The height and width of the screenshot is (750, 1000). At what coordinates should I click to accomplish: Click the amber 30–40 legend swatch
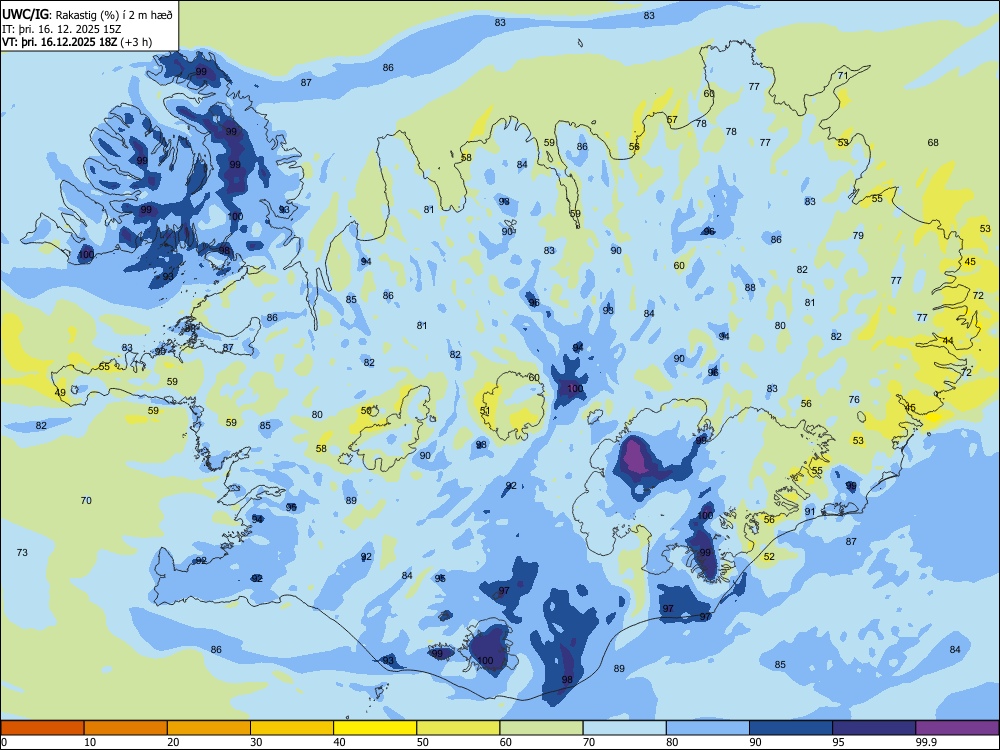292,728
